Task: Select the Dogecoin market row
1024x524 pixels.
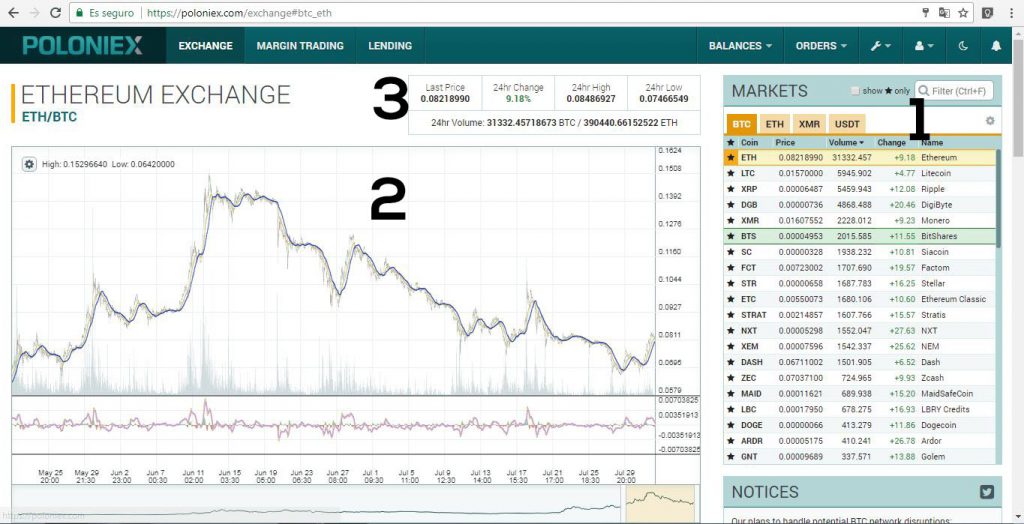Action: click(x=861, y=425)
